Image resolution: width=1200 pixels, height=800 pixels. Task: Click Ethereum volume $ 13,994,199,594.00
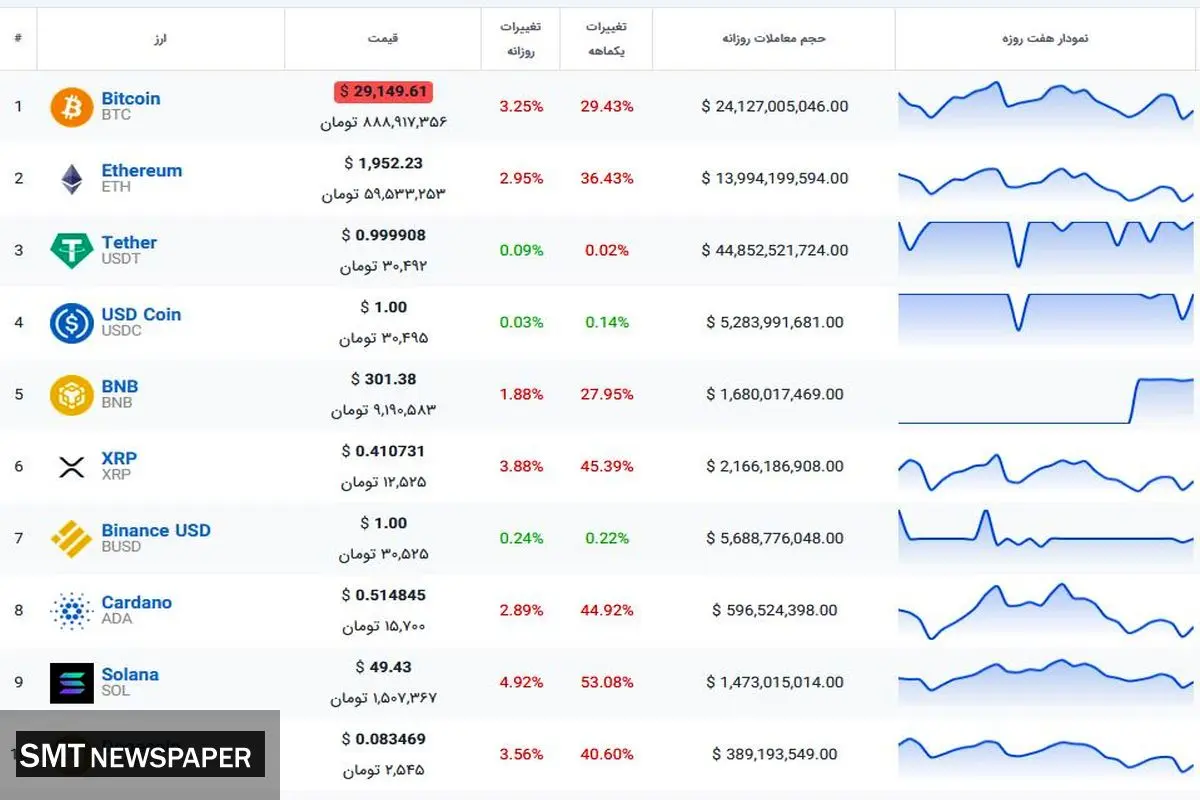pos(774,178)
